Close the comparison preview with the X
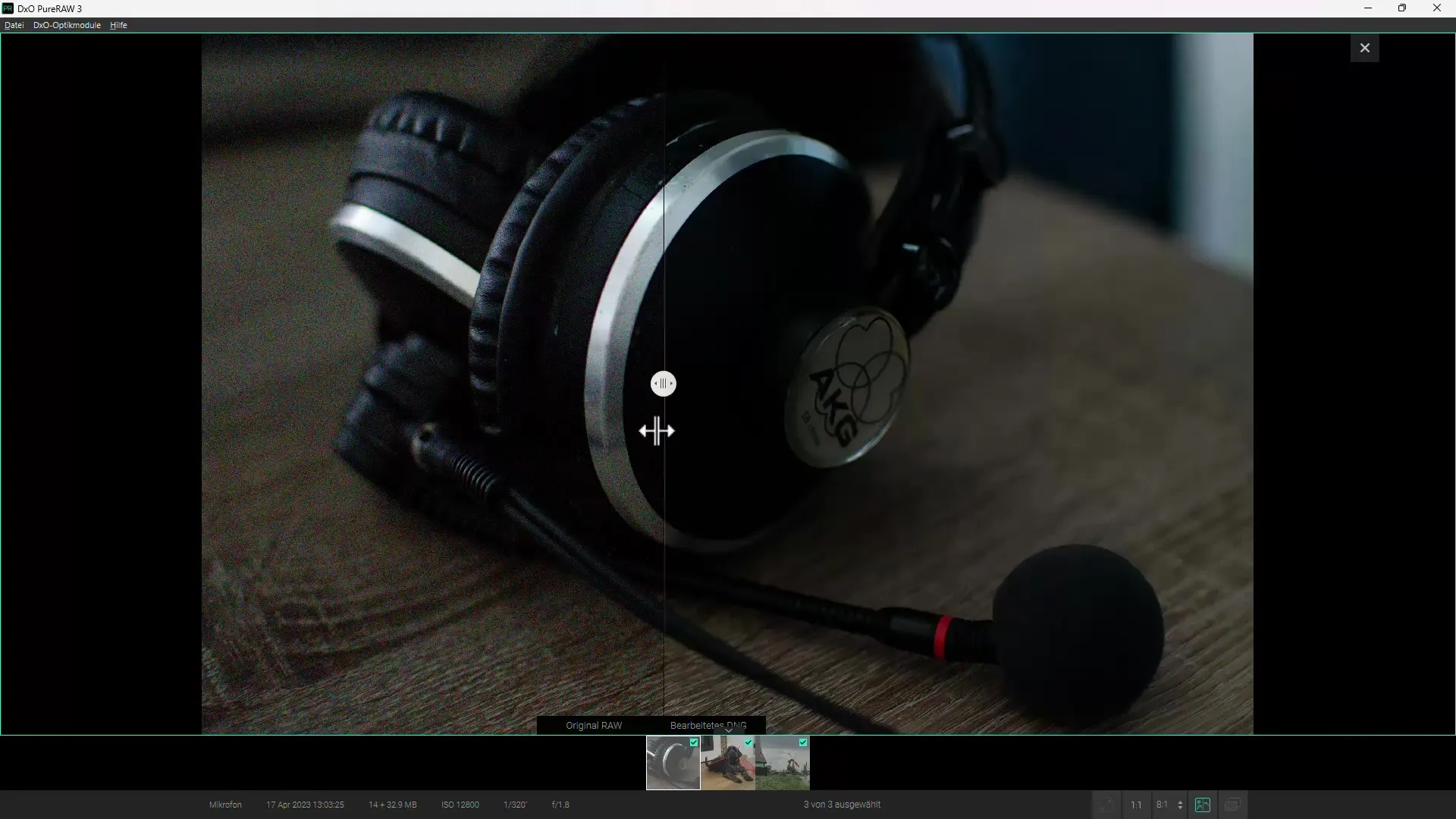This screenshot has height=819, width=1456. 1364,48
